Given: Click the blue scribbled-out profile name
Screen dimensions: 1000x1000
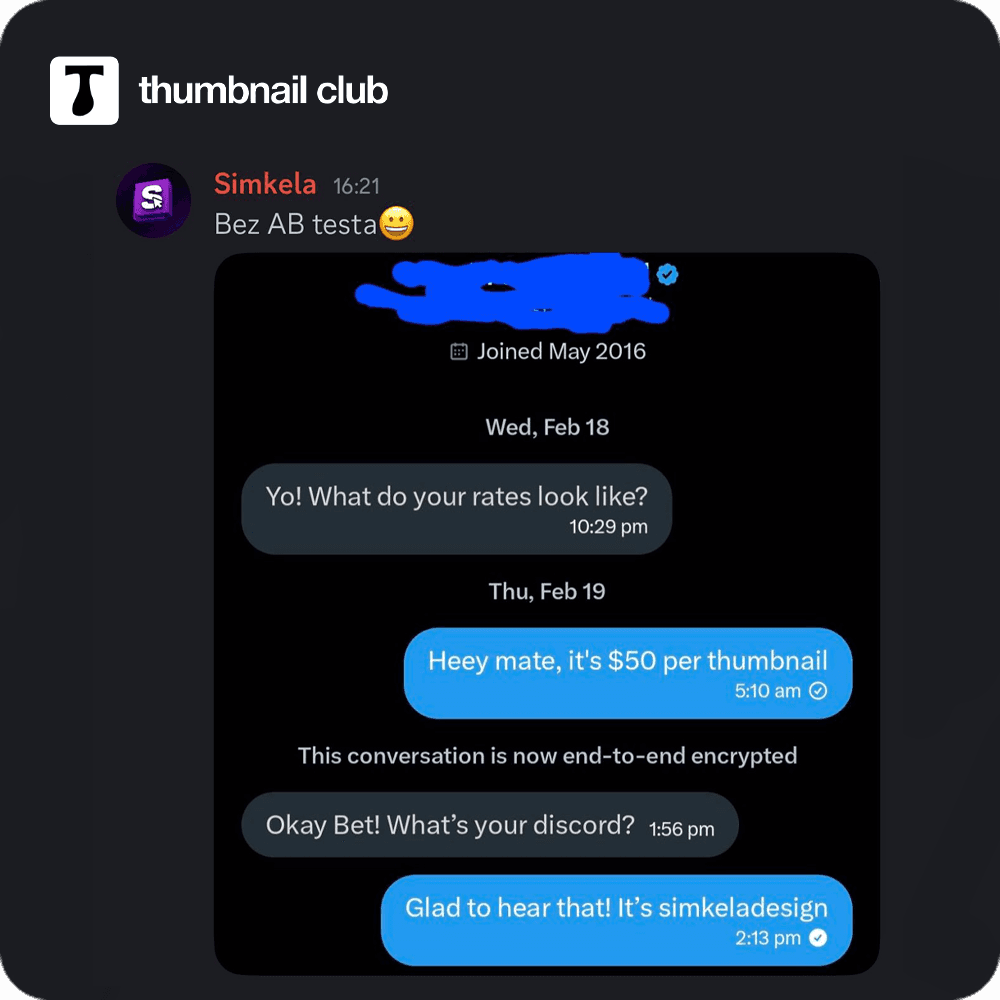Looking at the screenshot, I should [512, 292].
